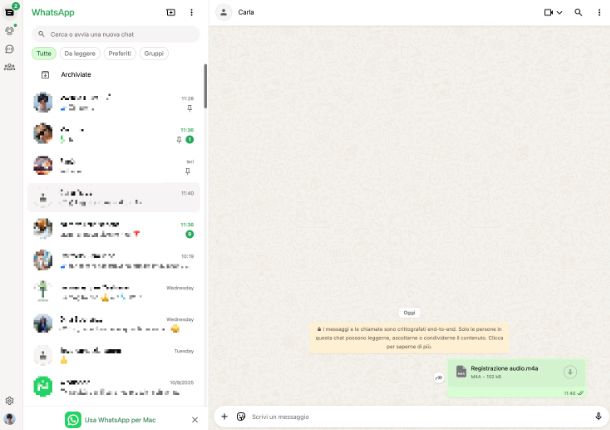Open emoji and sticker picker
610x430 pixels.
point(241,416)
